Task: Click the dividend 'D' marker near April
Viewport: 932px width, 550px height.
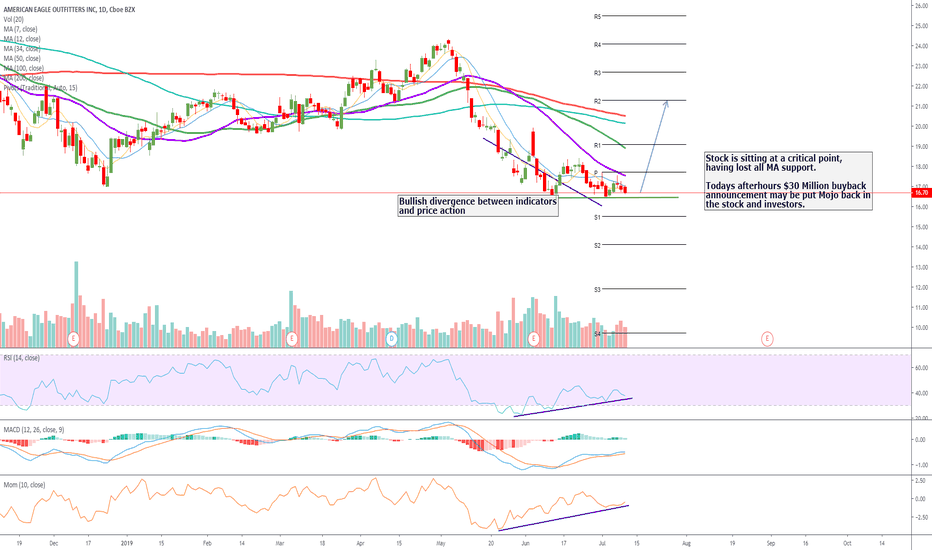Action: click(391, 339)
